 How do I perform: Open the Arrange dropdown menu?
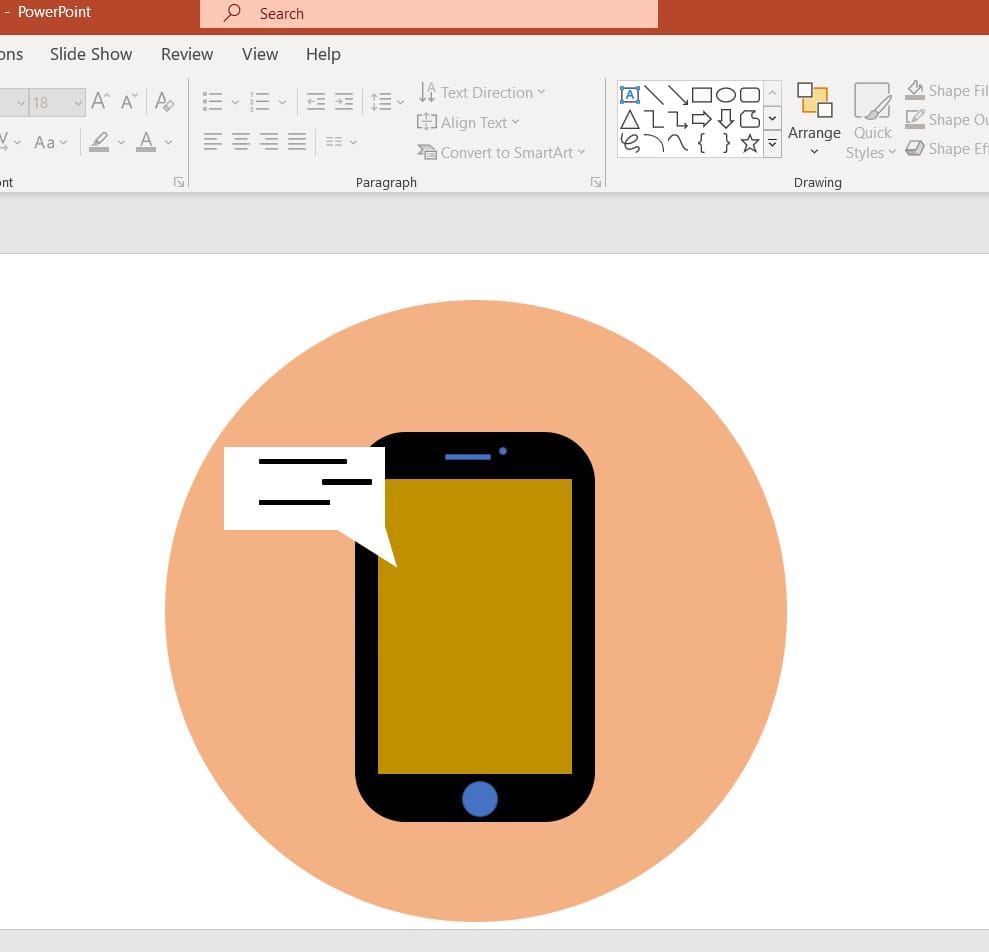click(814, 120)
